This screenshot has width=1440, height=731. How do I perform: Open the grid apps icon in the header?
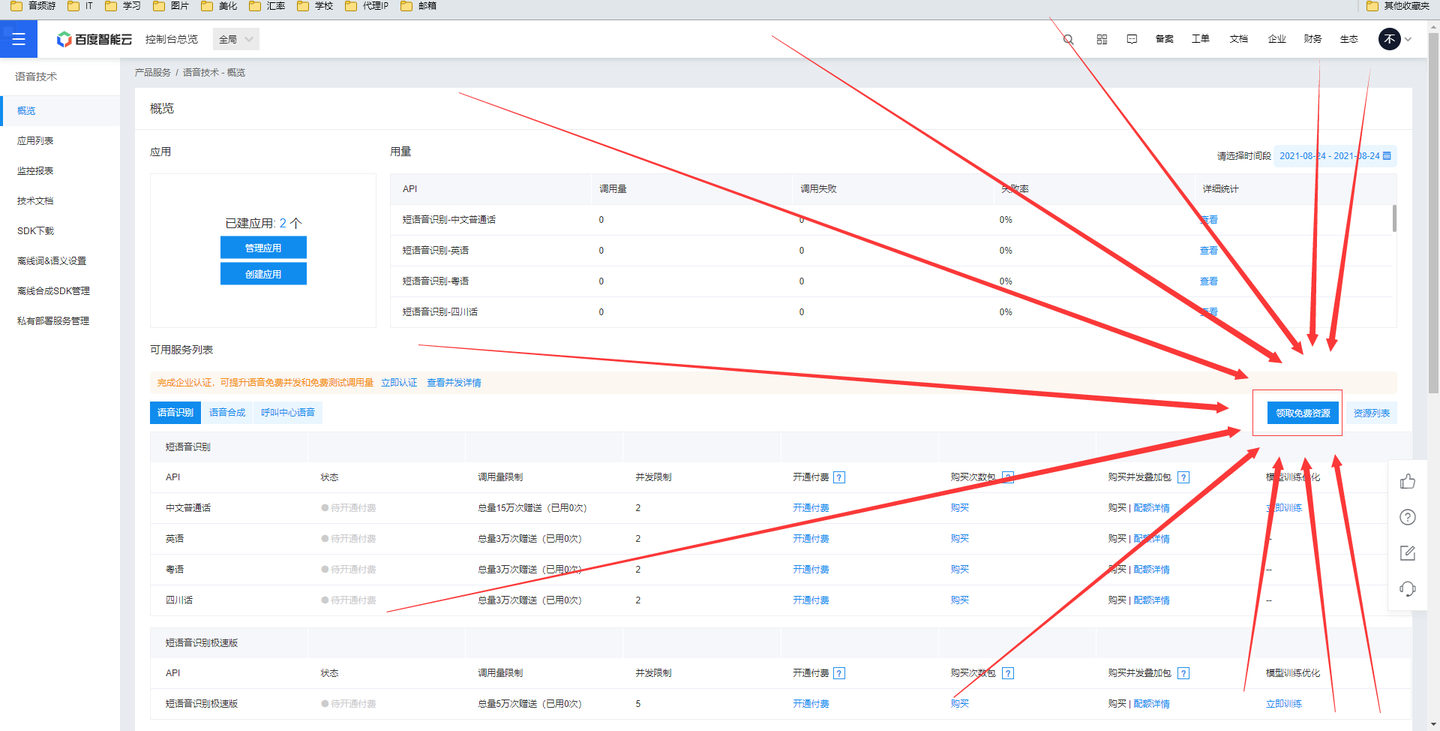(1102, 39)
